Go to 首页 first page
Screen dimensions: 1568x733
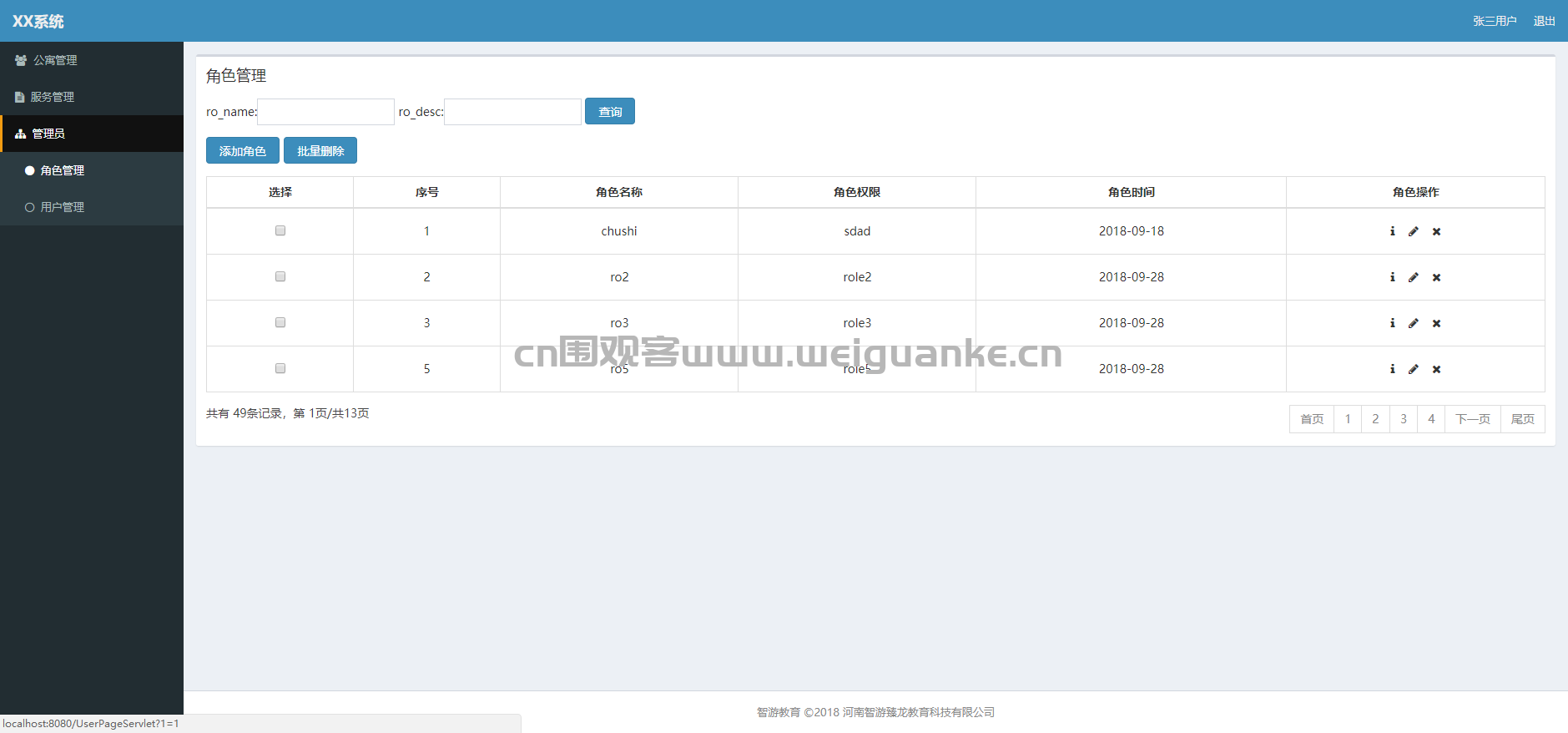pyautogui.click(x=1312, y=419)
